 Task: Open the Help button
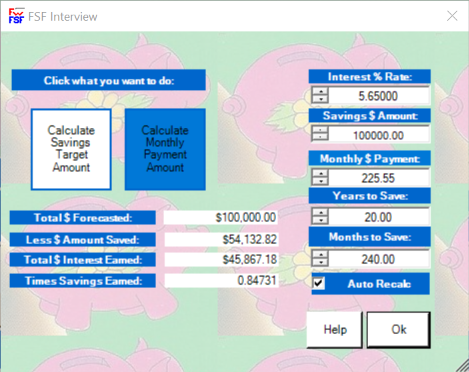click(335, 330)
